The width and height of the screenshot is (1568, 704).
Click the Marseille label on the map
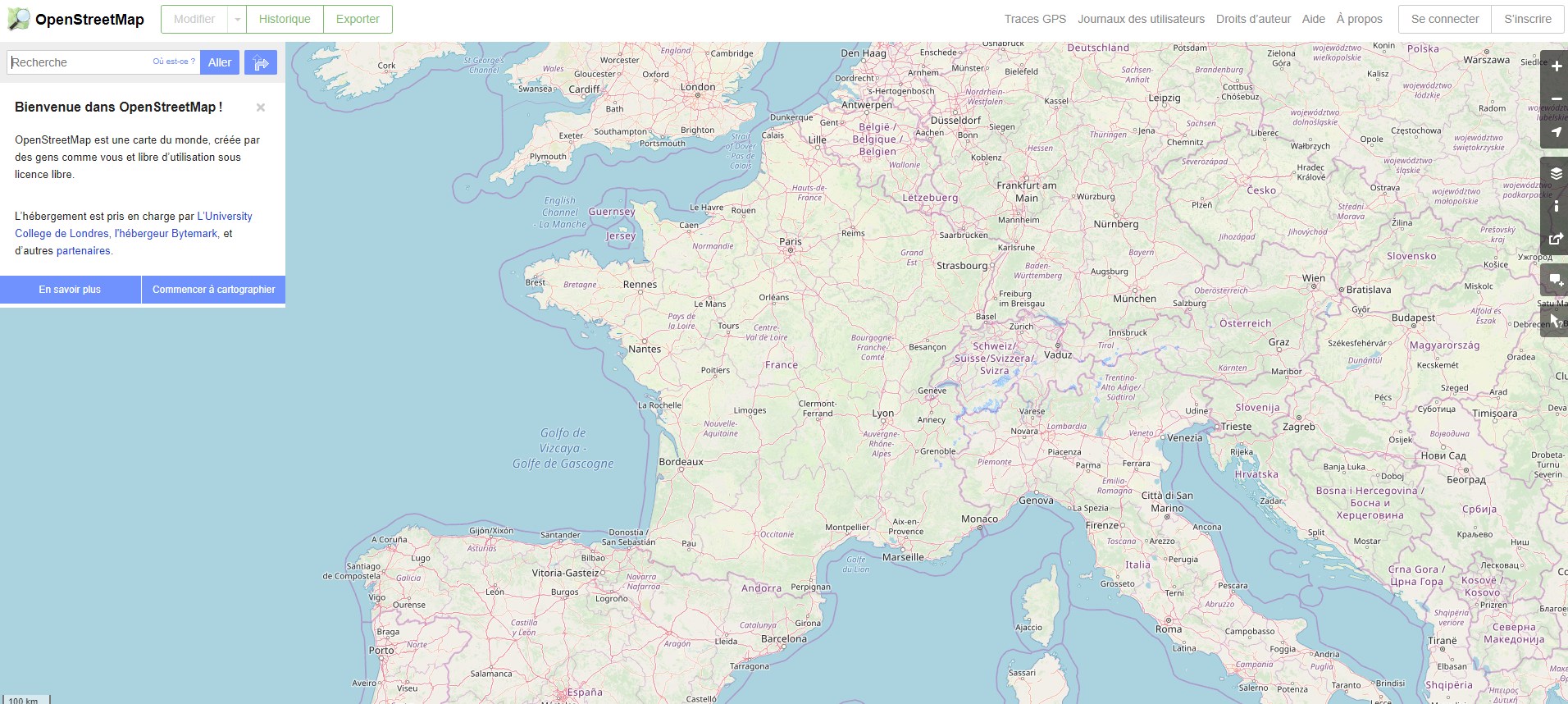(x=903, y=557)
